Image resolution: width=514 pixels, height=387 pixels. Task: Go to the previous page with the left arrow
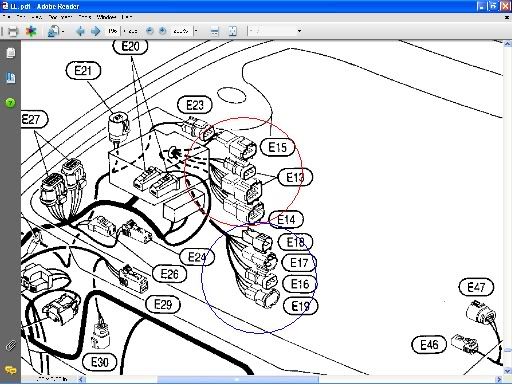coord(80,31)
